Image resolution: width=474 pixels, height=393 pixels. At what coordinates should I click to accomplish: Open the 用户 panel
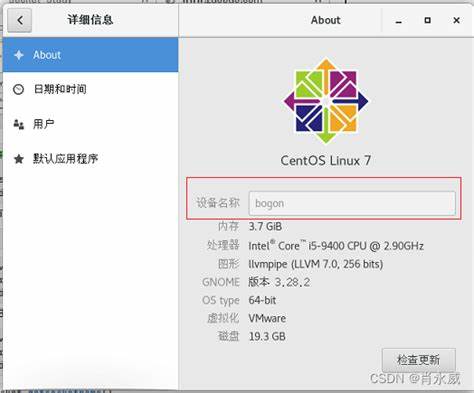(90, 124)
